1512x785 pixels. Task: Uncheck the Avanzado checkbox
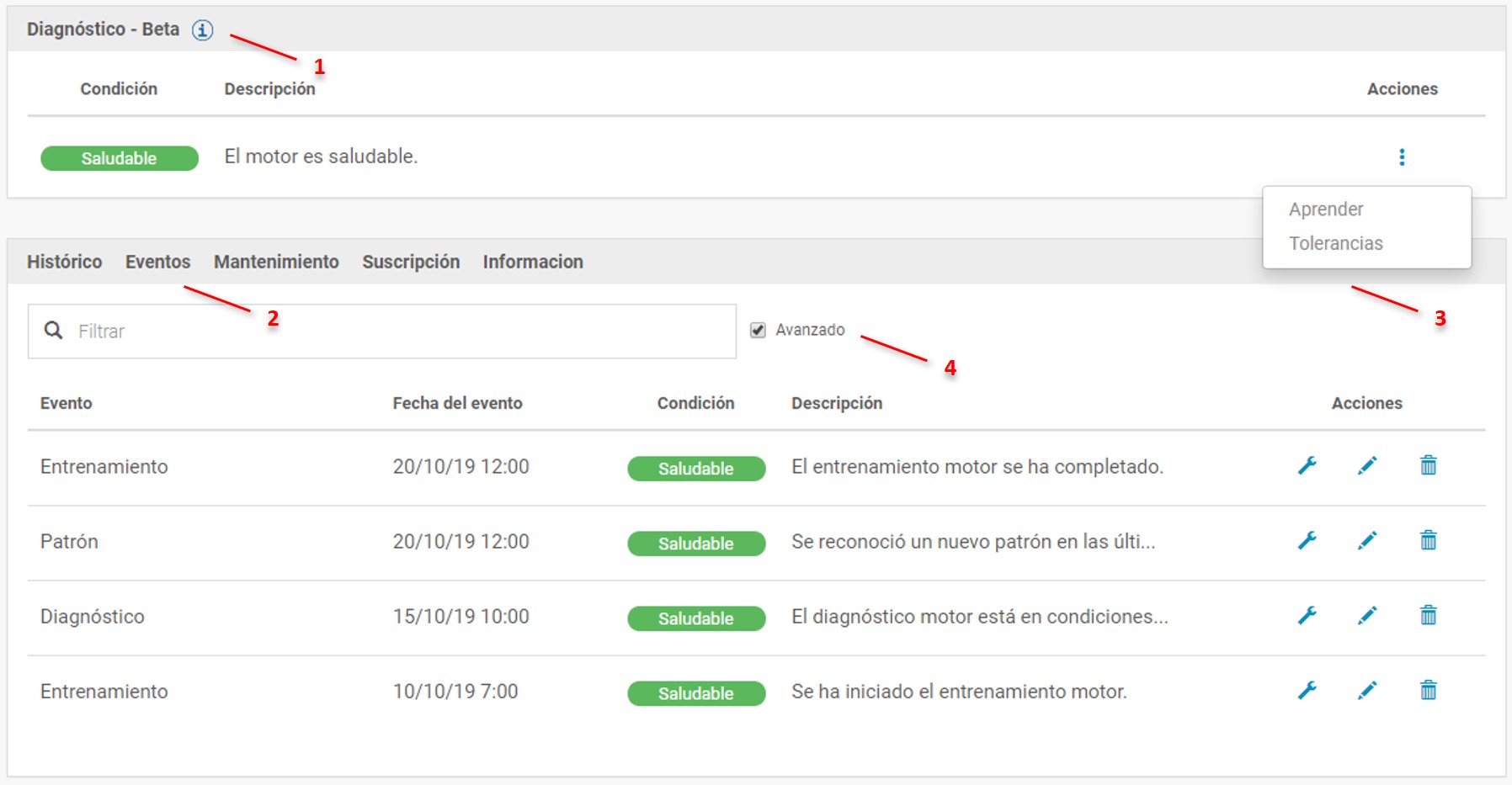759,330
